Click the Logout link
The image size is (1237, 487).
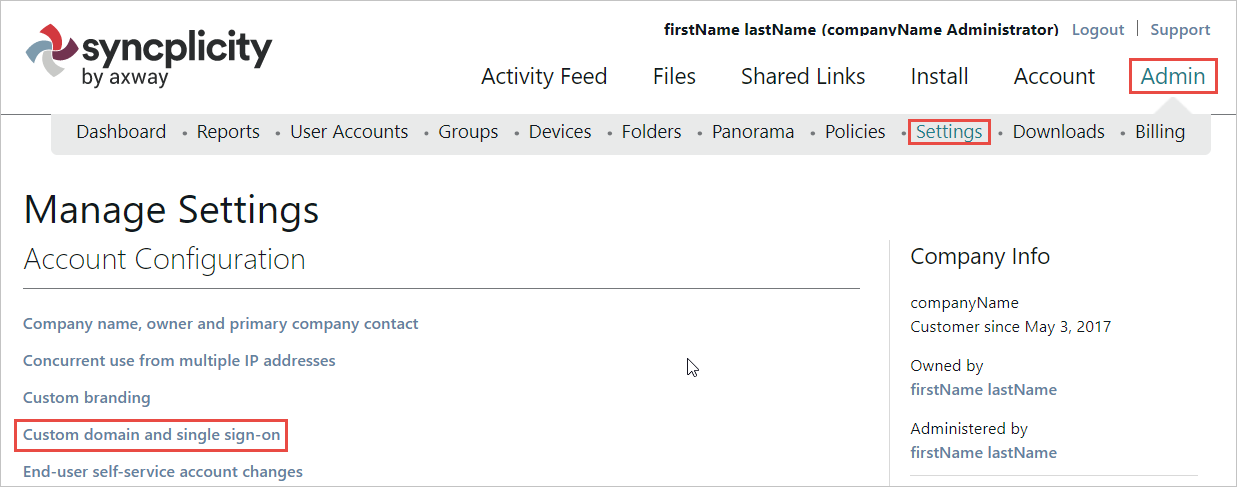coord(1098,30)
